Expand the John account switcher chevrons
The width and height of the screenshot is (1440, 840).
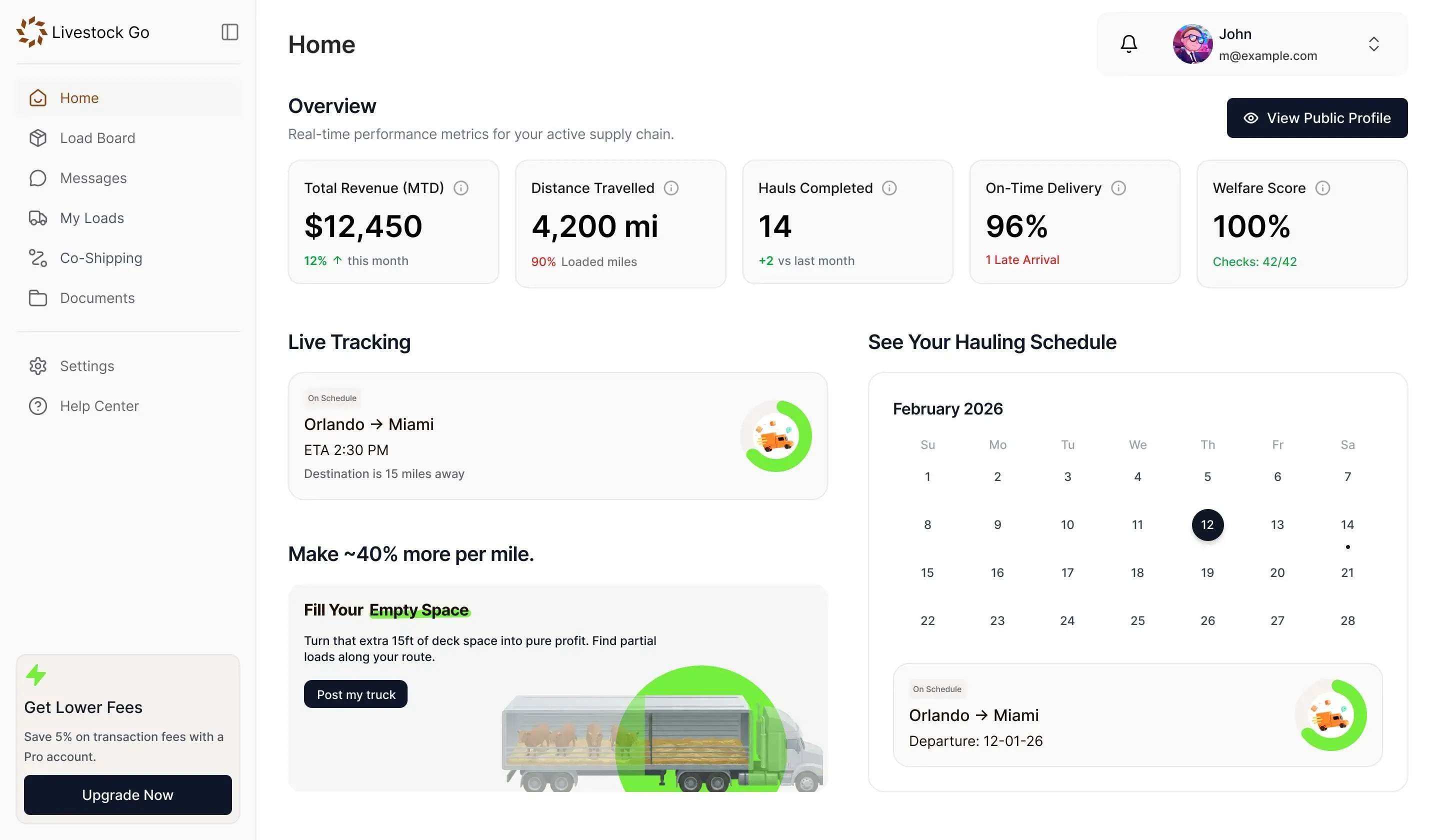[x=1373, y=44]
